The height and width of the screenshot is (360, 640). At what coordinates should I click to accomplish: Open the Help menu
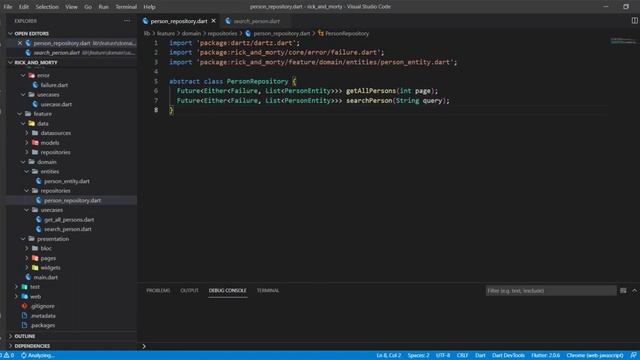(x=149, y=7)
